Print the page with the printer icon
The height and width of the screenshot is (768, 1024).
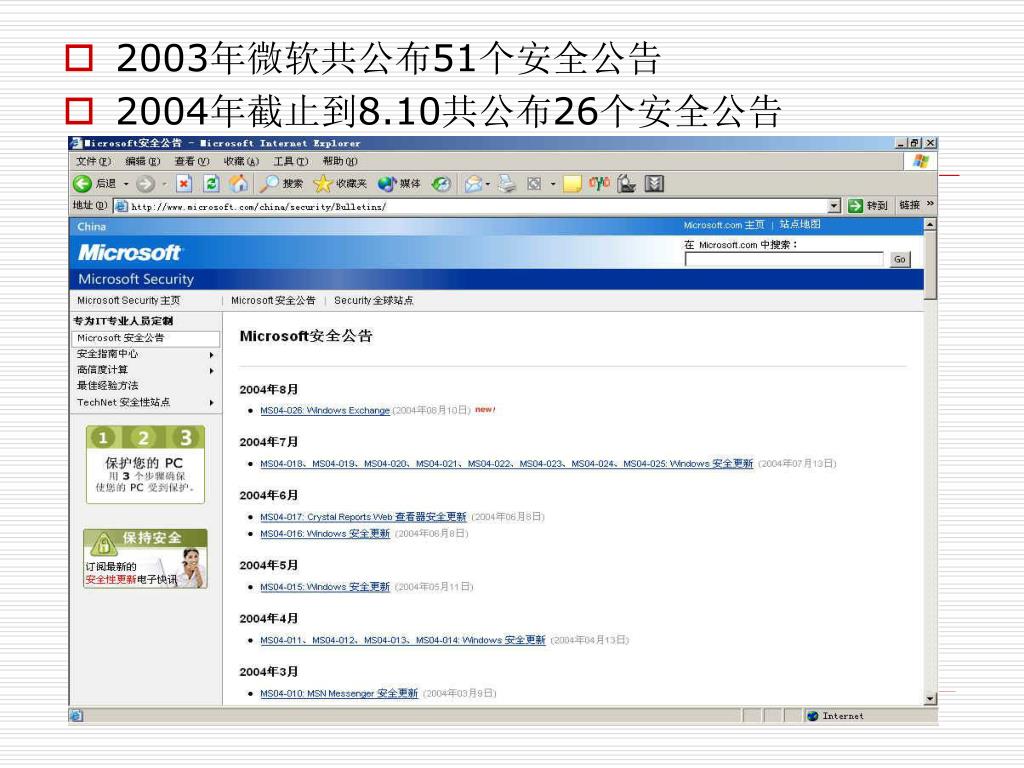coord(507,184)
